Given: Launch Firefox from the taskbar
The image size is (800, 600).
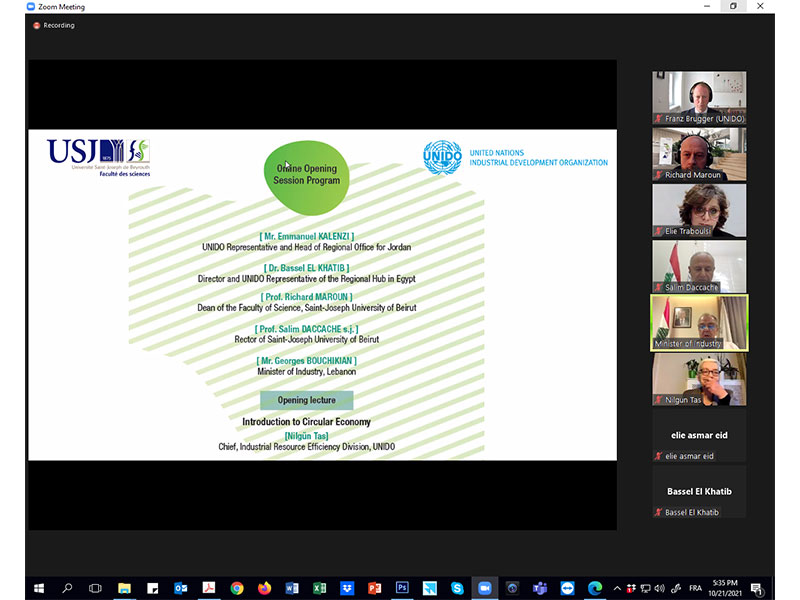Looking at the screenshot, I should point(264,588).
